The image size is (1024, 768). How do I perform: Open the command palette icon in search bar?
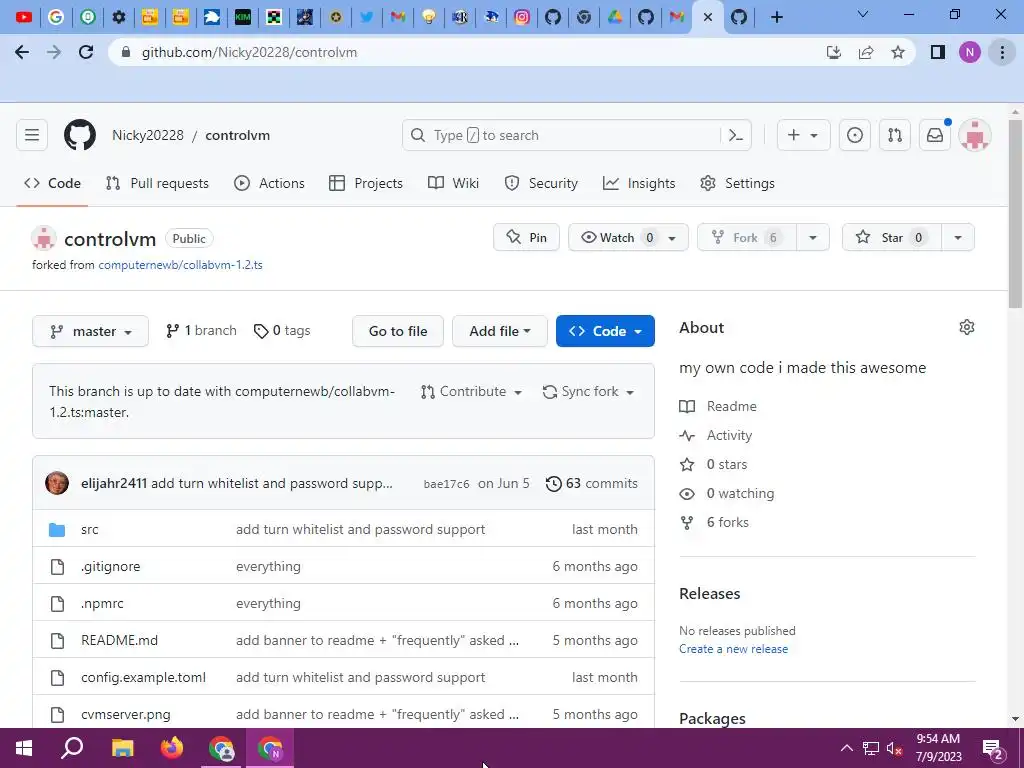coord(736,135)
